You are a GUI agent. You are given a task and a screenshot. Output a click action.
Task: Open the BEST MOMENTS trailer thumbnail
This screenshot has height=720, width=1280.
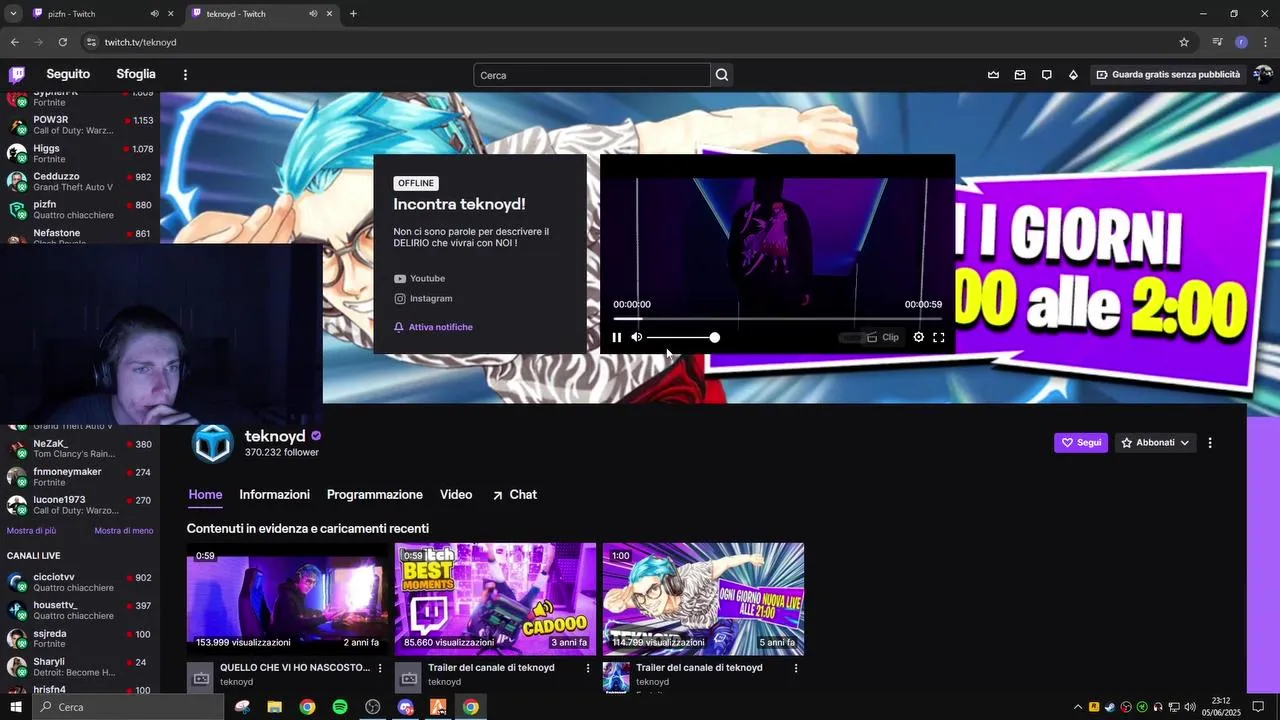[495, 599]
